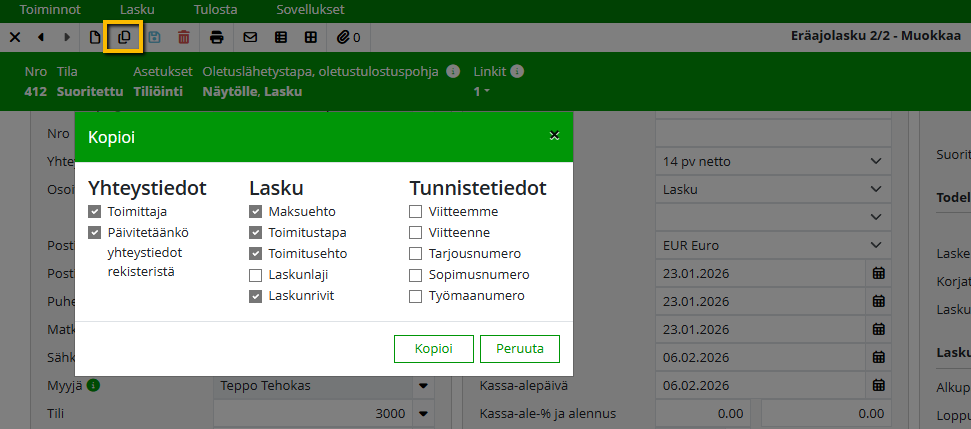Open the Tulosta menu
The width and height of the screenshot is (971, 429).
pyautogui.click(x=215, y=9)
